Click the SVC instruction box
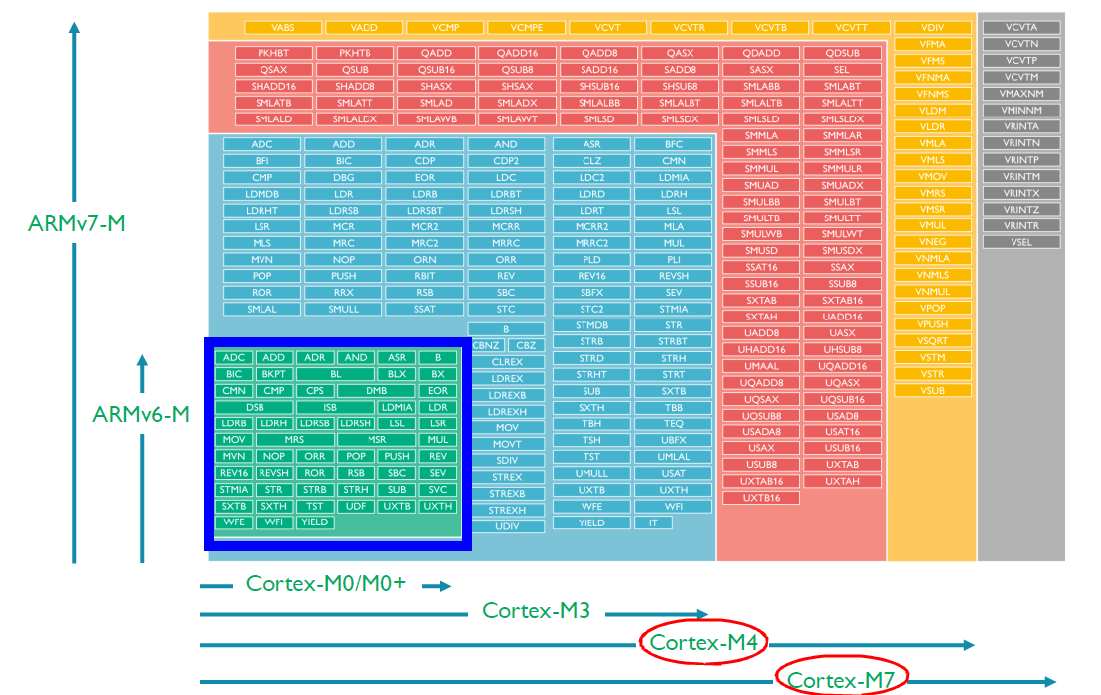The image size is (1101, 695). tap(437, 489)
